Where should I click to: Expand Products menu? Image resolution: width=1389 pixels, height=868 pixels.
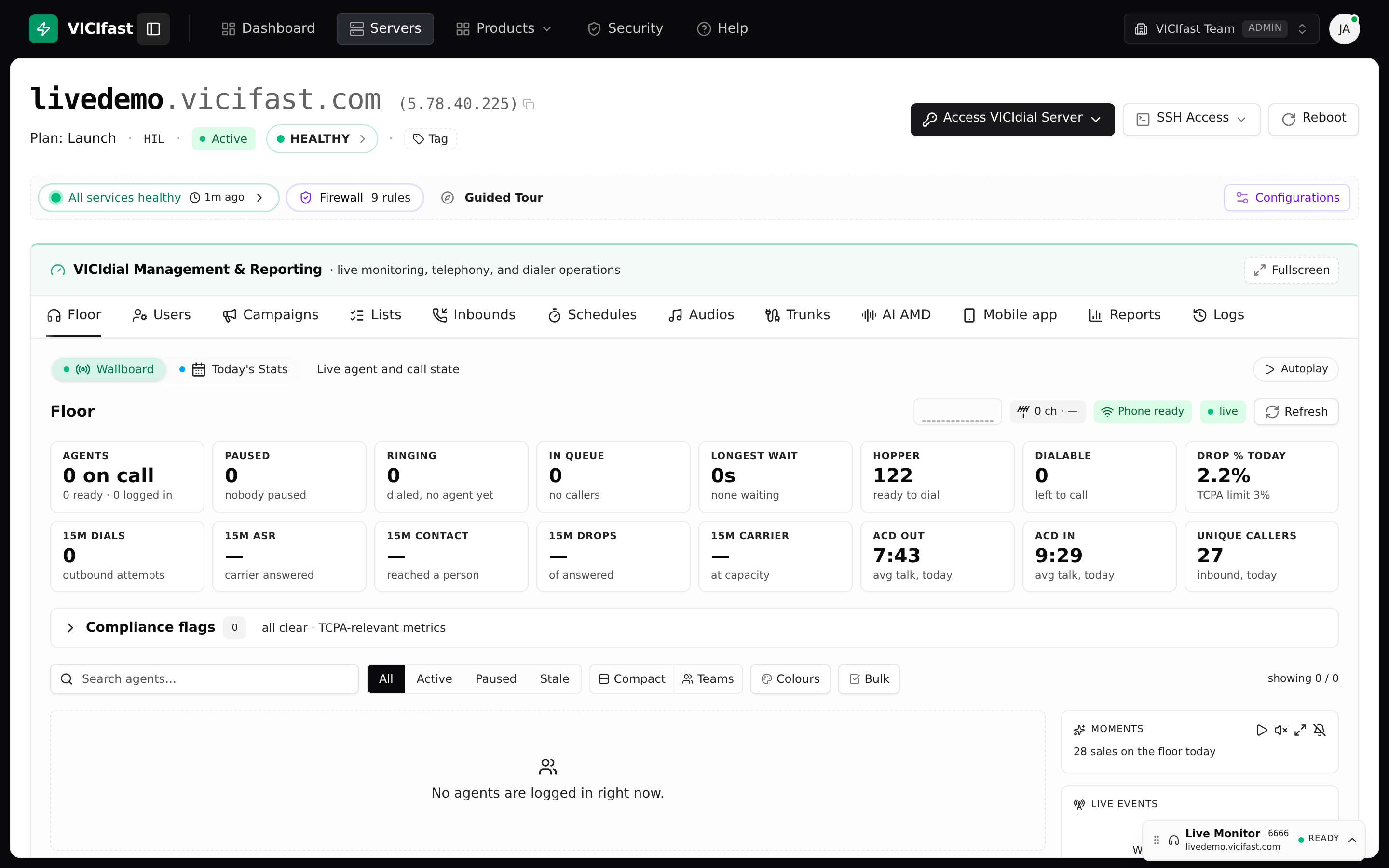click(x=504, y=29)
